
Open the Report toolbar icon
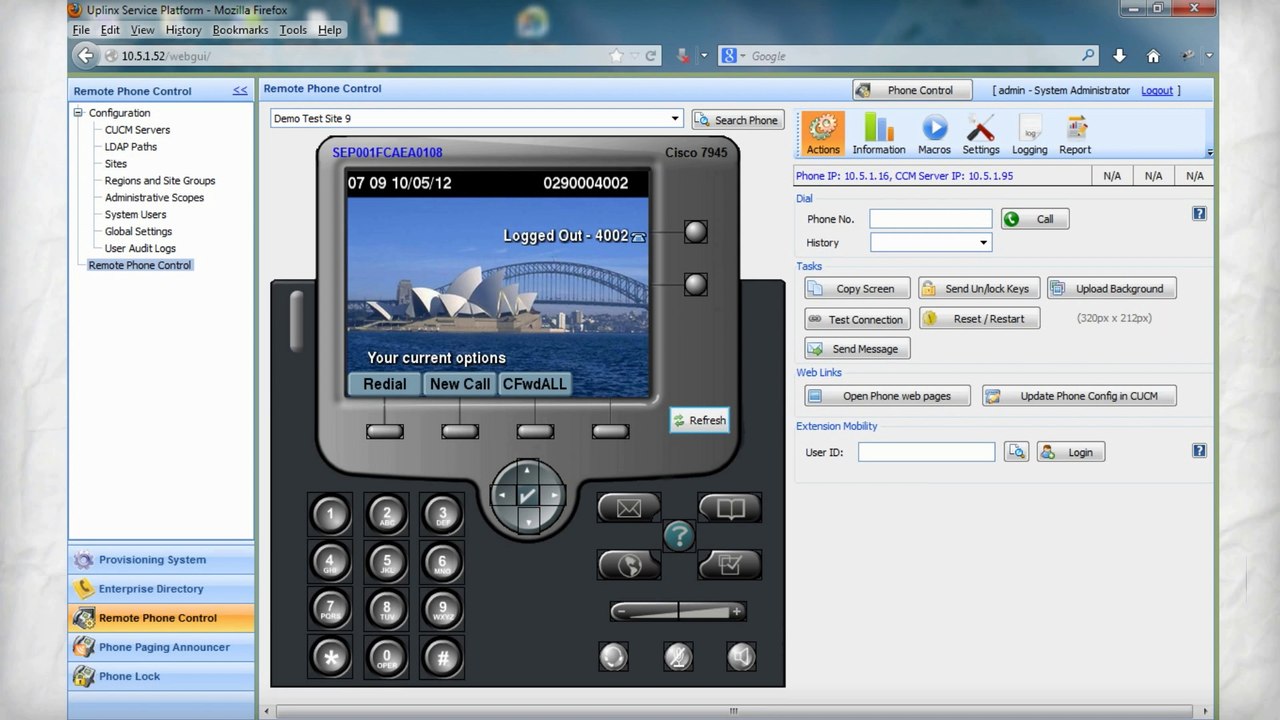click(x=1076, y=134)
